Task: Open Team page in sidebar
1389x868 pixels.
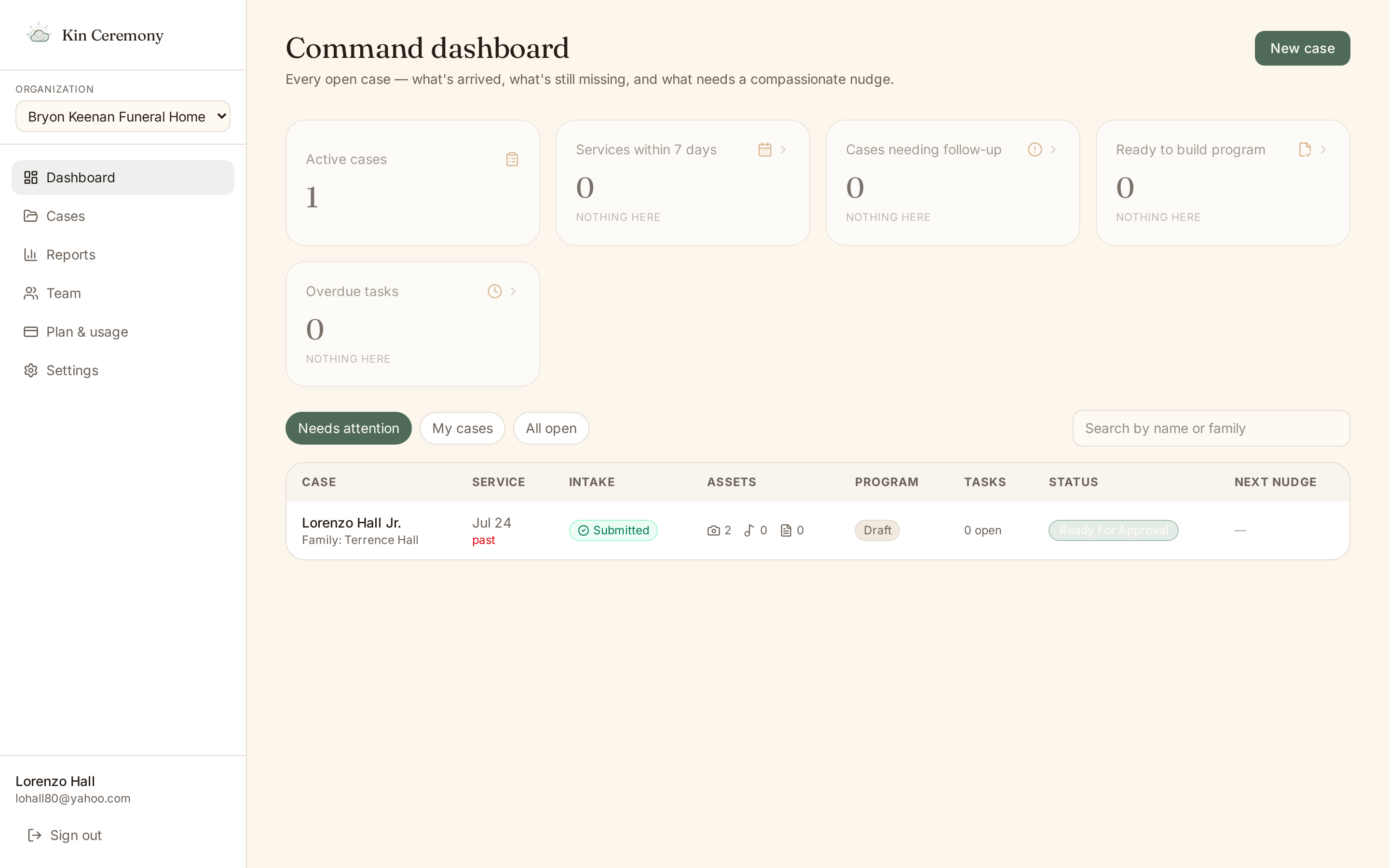Action: pos(123,293)
